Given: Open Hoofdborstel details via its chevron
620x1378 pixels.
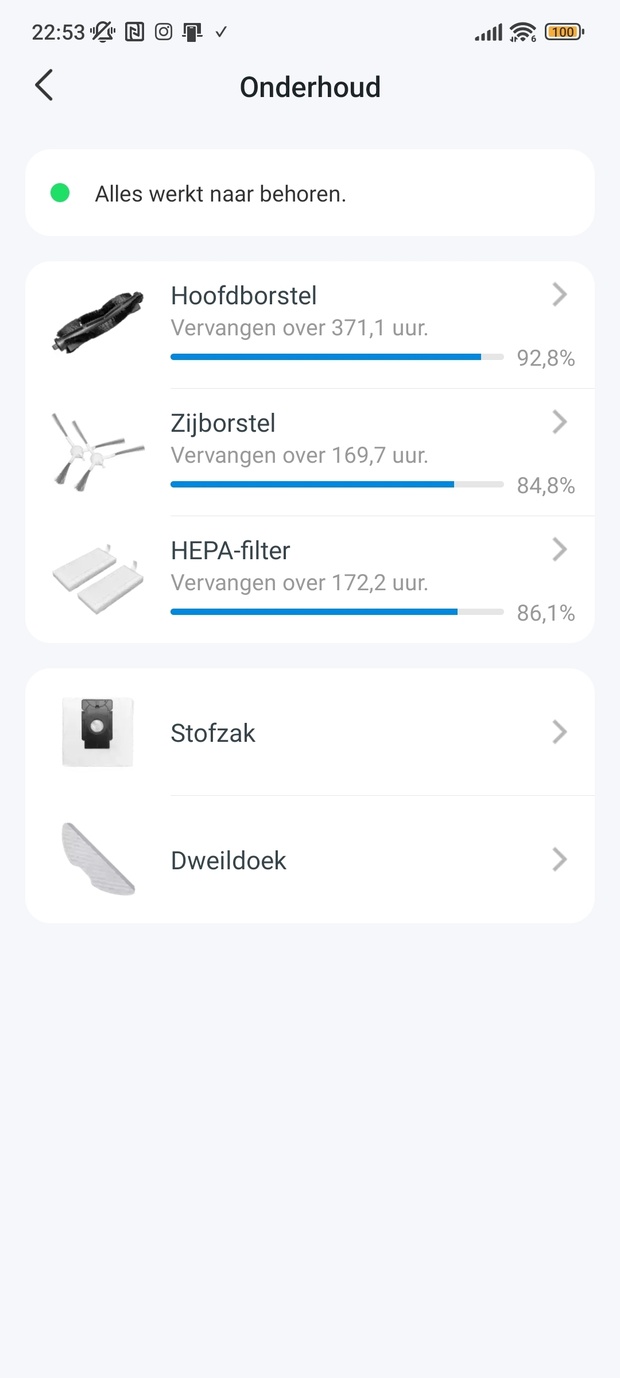Looking at the screenshot, I should 560,294.
